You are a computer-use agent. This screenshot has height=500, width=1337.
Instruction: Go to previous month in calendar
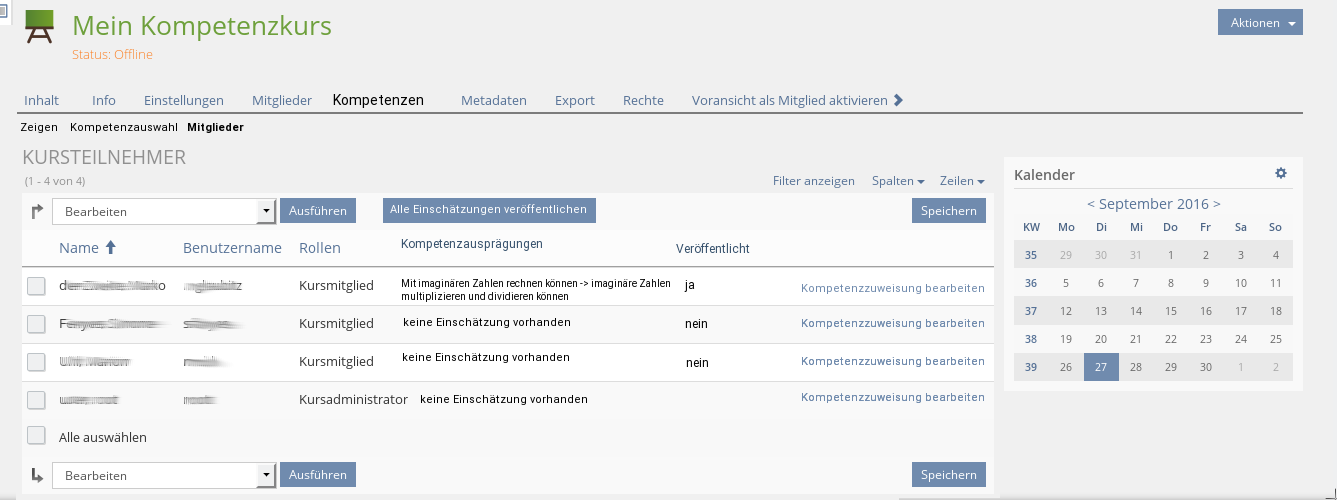click(1091, 204)
